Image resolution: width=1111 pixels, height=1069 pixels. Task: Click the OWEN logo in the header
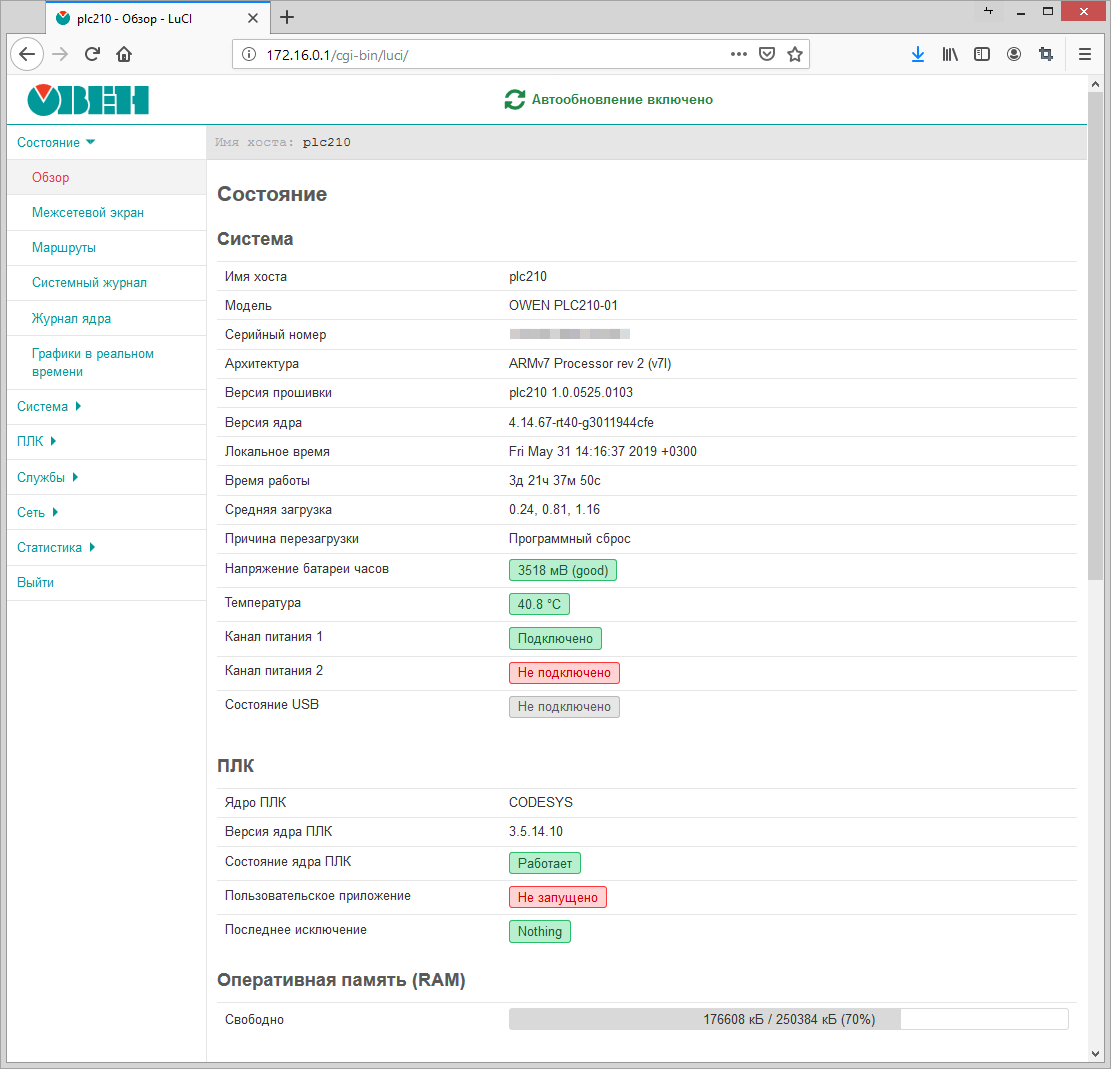coord(88,99)
